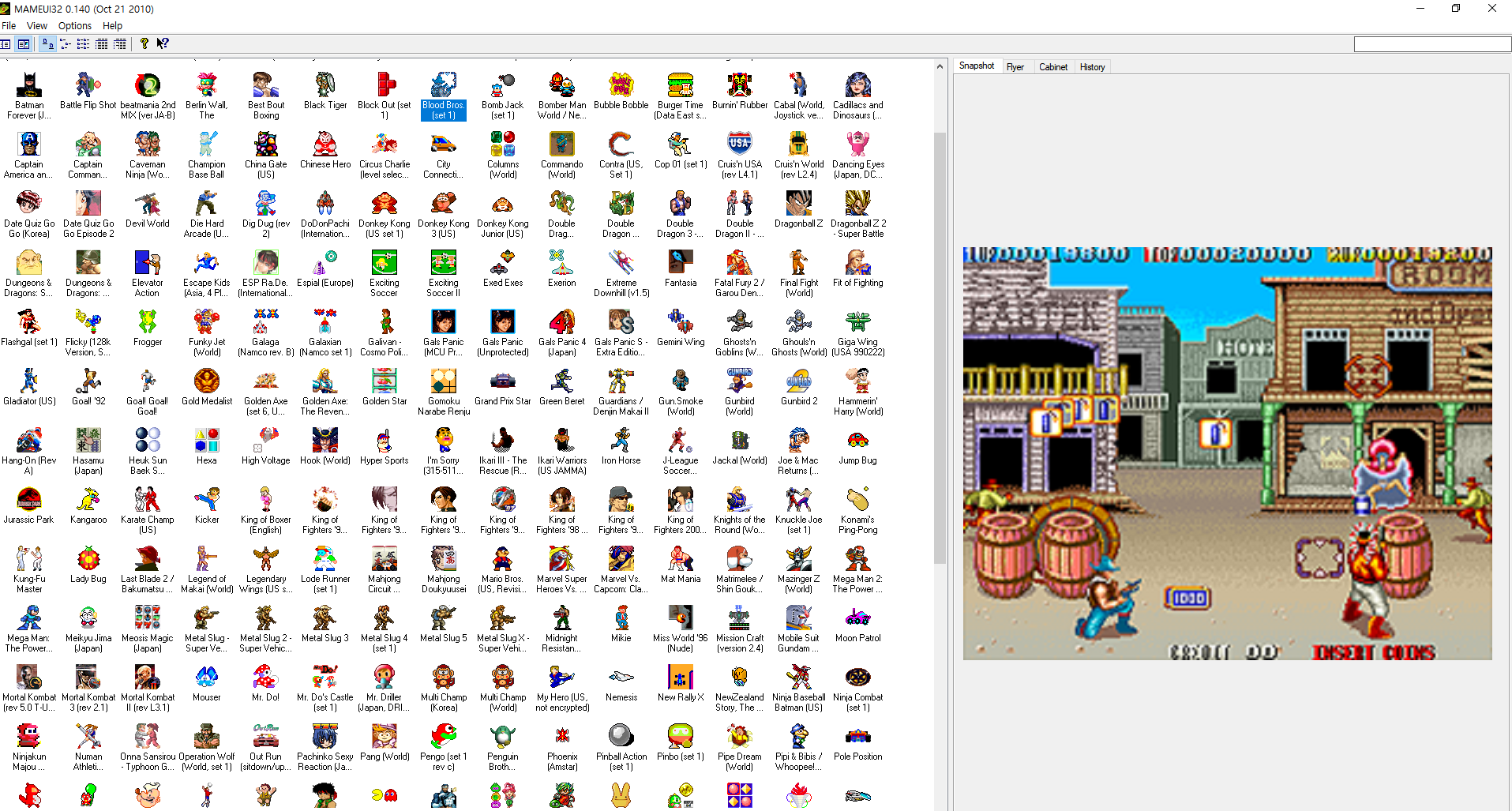Viewport: 1512px width, 811px height.
Task: Click the 'Blood Bros. (set 1)' label
Action: click(444, 110)
